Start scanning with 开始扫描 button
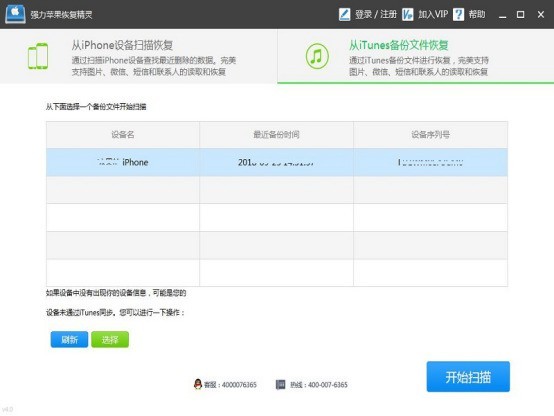The height and width of the screenshot is (416, 554). [468, 377]
